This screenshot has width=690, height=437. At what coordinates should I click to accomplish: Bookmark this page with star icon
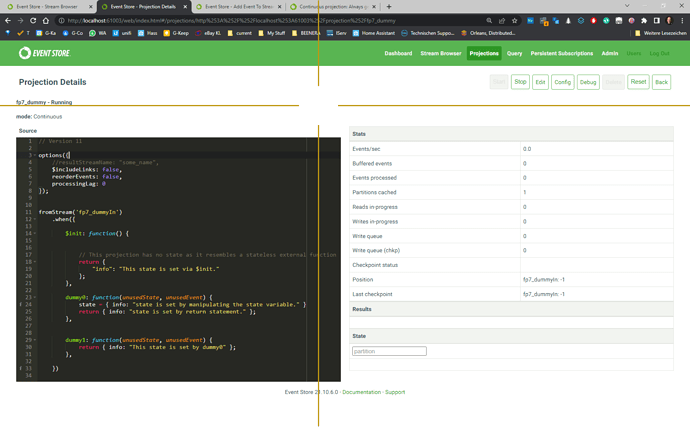click(x=514, y=21)
